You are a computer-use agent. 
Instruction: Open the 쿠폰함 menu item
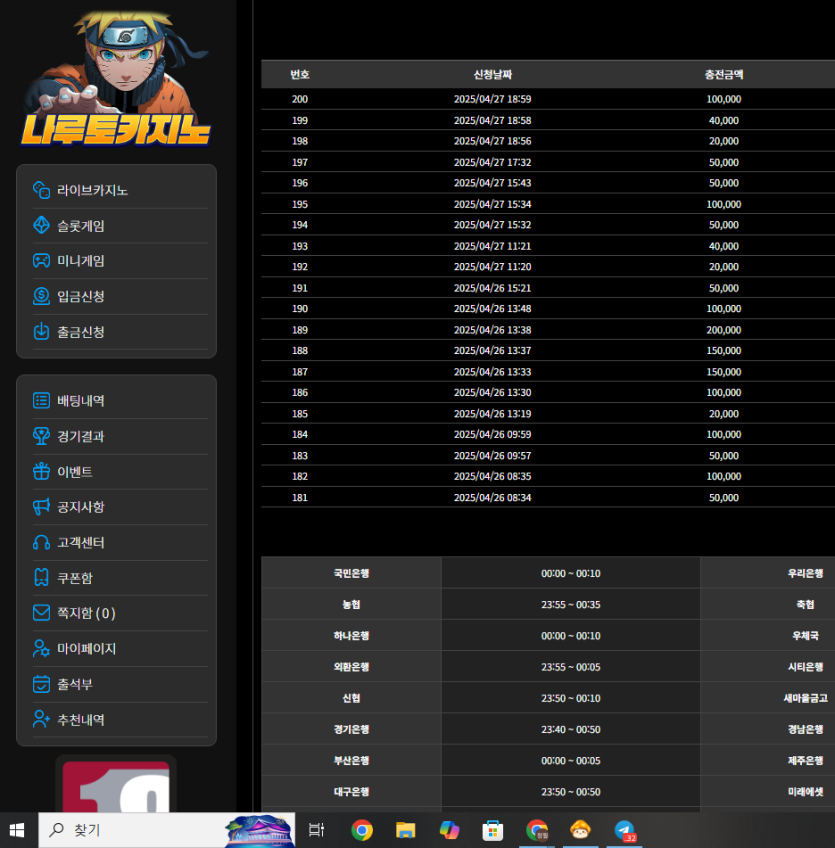coord(75,578)
